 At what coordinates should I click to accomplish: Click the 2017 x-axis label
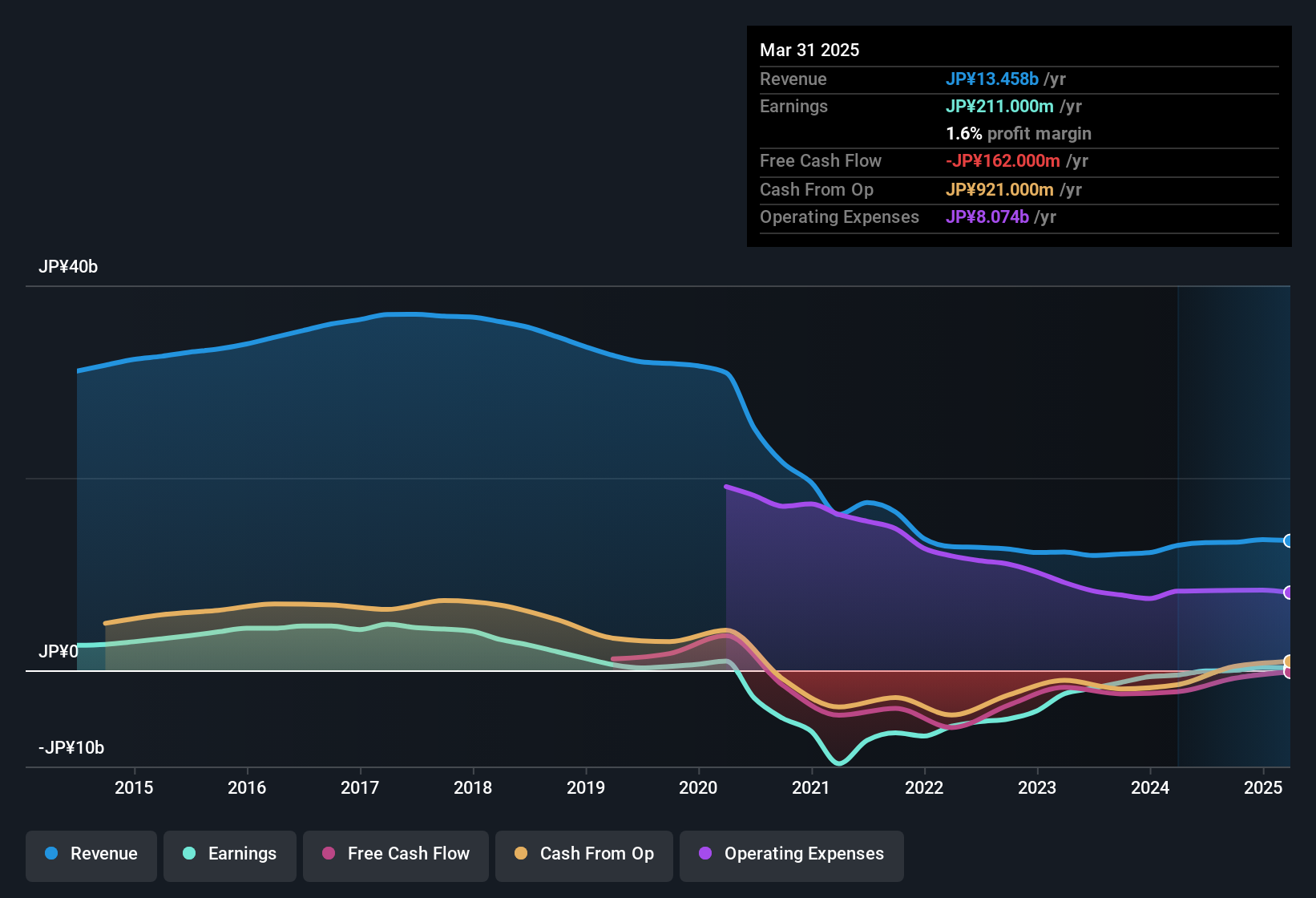pos(360,787)
